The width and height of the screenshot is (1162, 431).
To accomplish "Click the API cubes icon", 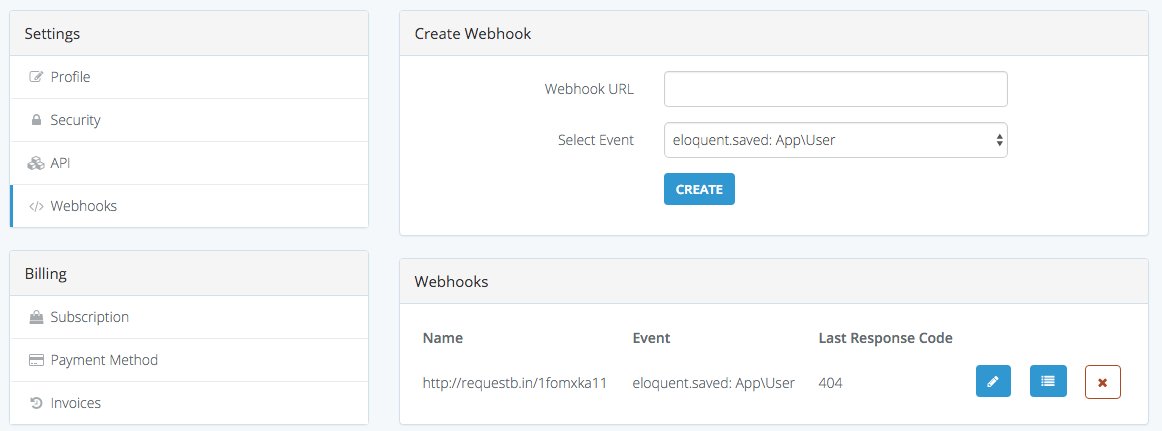I will 36,163.
